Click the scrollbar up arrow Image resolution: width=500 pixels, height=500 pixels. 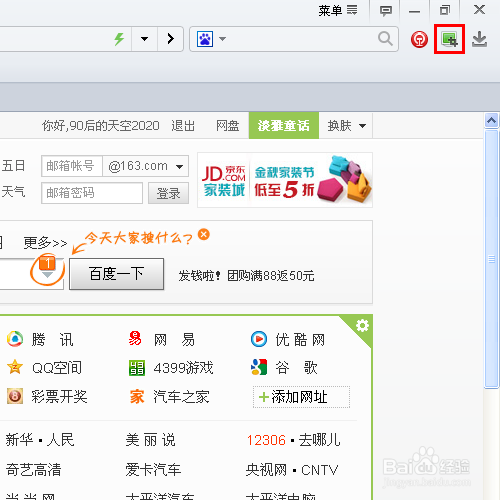pos(492,121)
